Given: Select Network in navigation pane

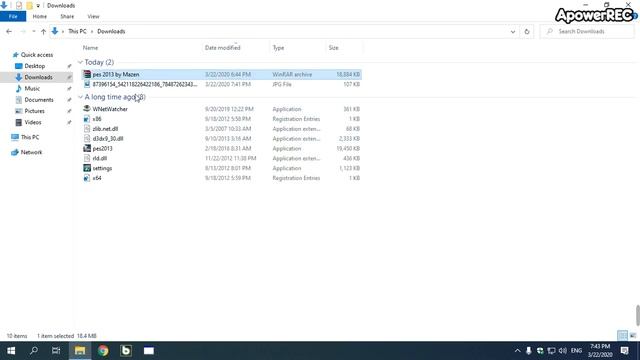Looking at the screenshot, I should [31, 152].
